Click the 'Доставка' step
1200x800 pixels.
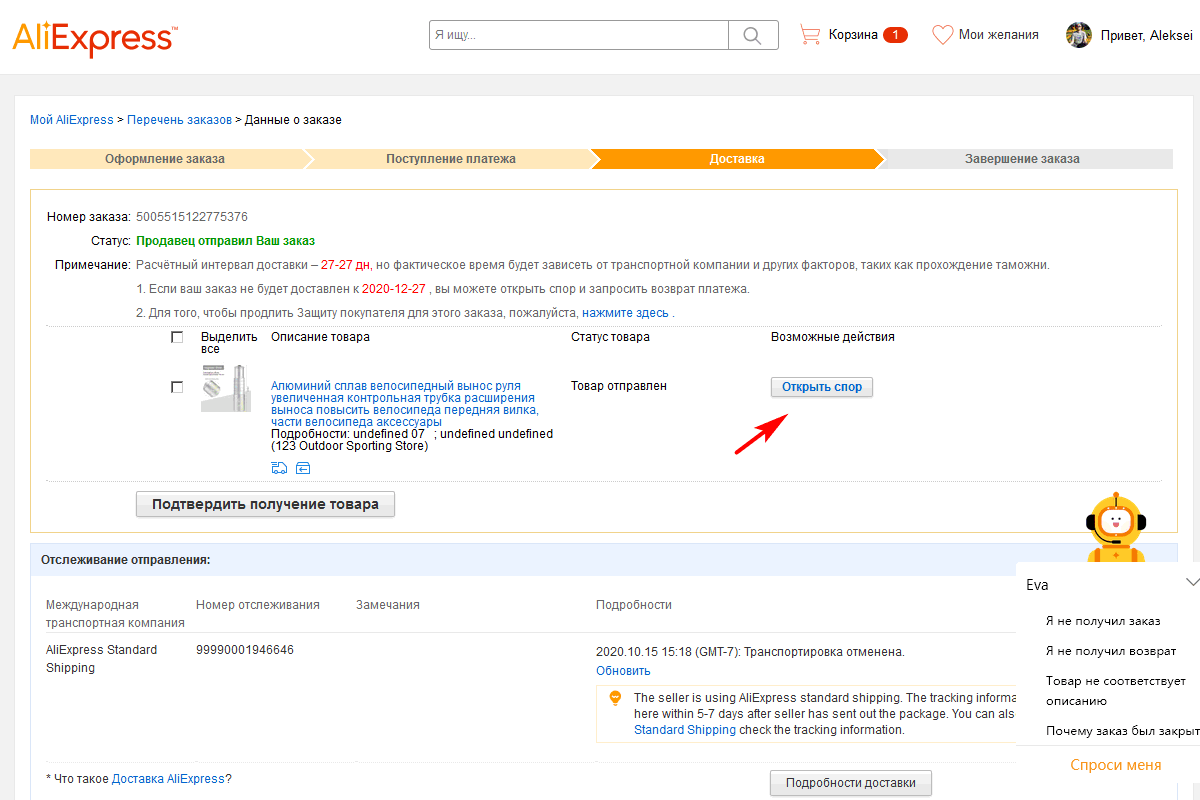coord(737,159)
